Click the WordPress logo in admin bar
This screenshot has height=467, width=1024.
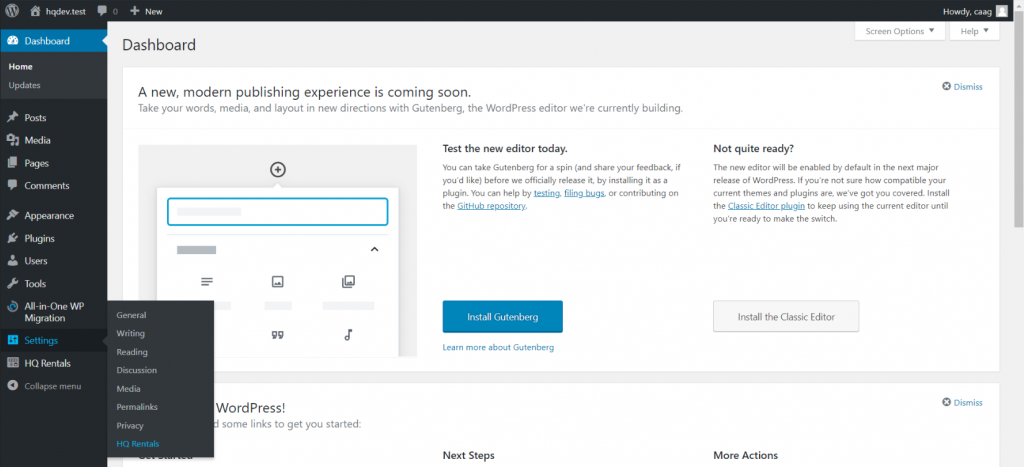click(x=13, y=10)
